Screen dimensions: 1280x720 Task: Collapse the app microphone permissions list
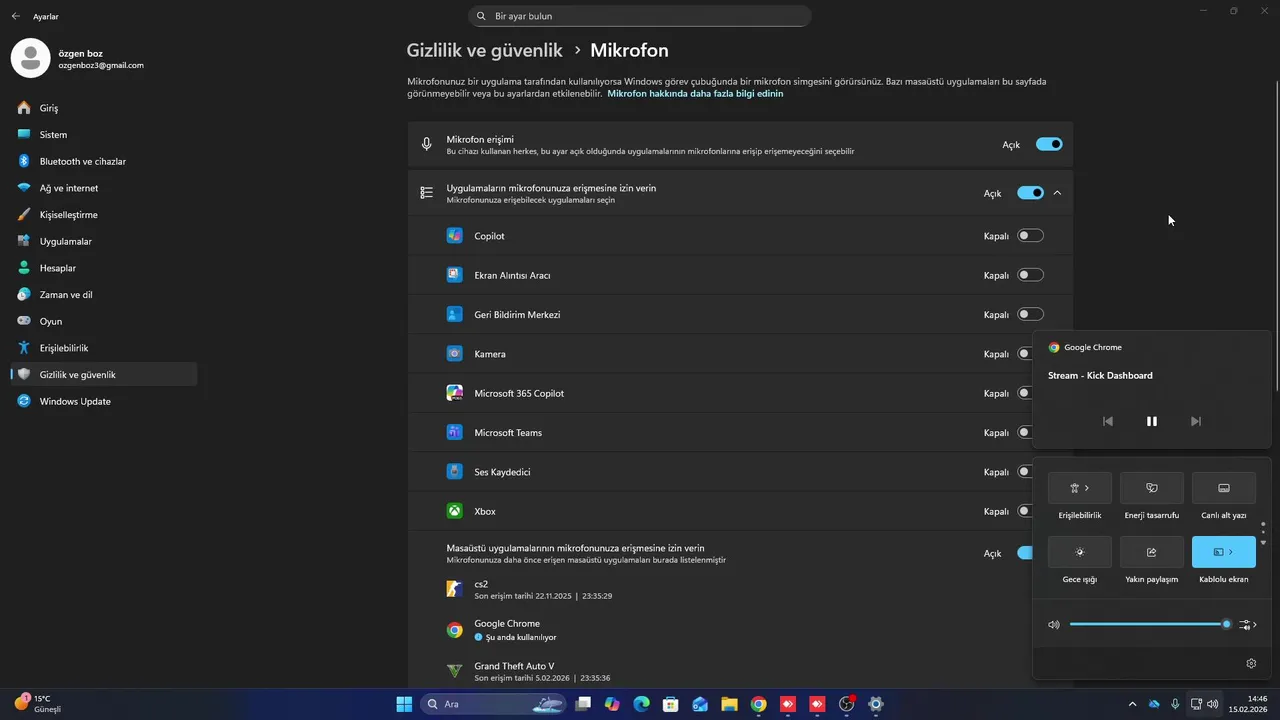coord(1057,193)
